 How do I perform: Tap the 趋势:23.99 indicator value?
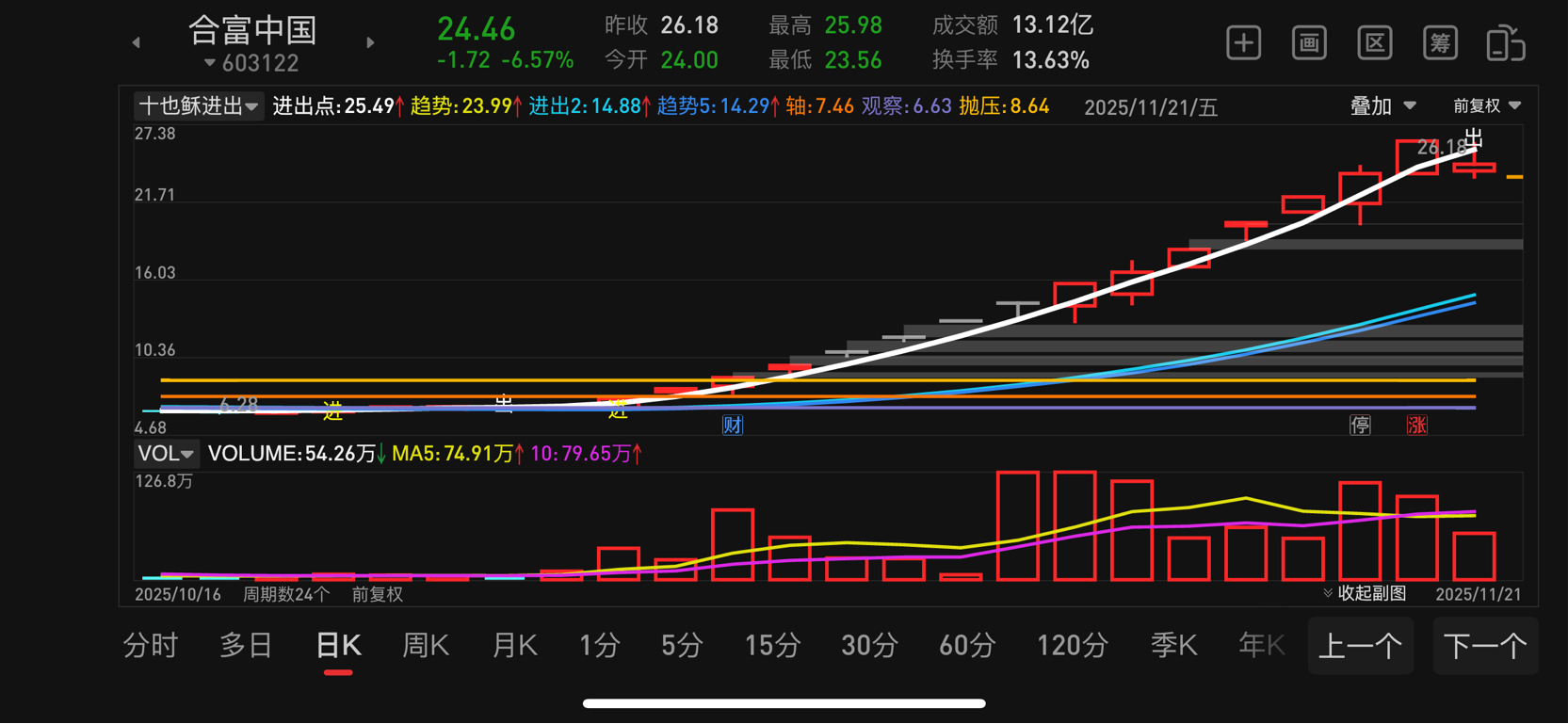[466, 106]
